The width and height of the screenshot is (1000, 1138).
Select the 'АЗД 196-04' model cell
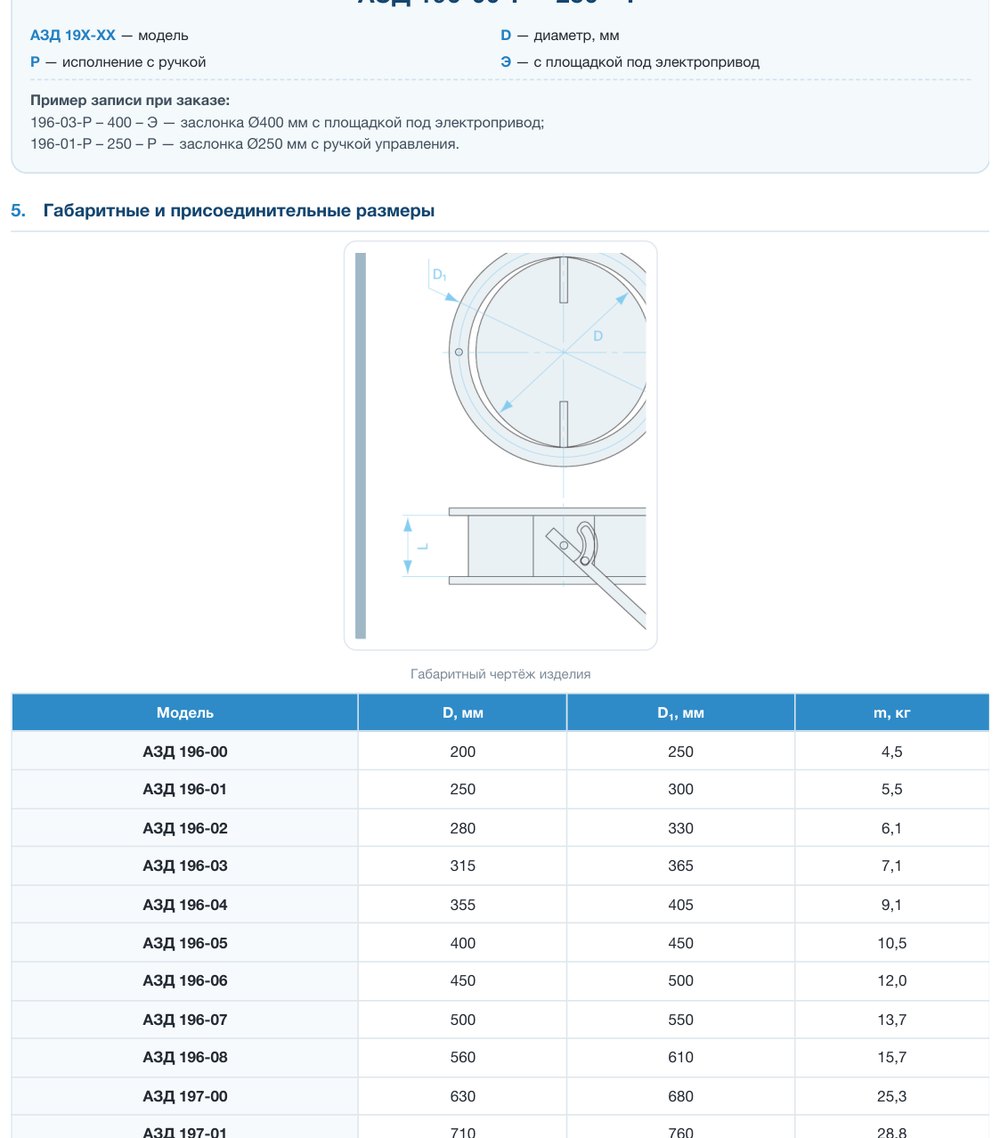pyautogui.click(x=185, y=905)
